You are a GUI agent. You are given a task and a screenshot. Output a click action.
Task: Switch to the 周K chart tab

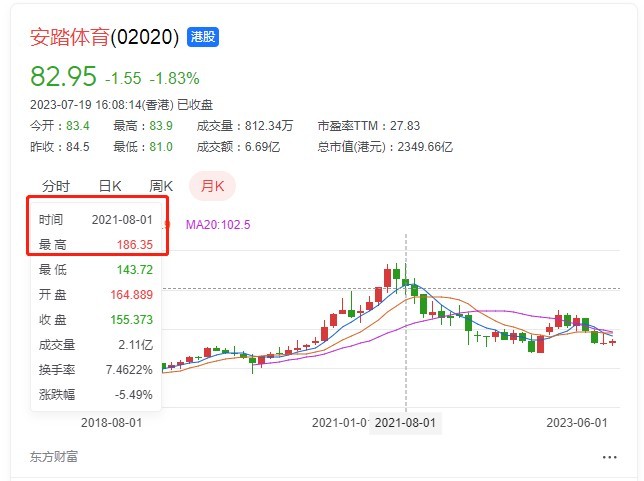click(x=161, y=186)
